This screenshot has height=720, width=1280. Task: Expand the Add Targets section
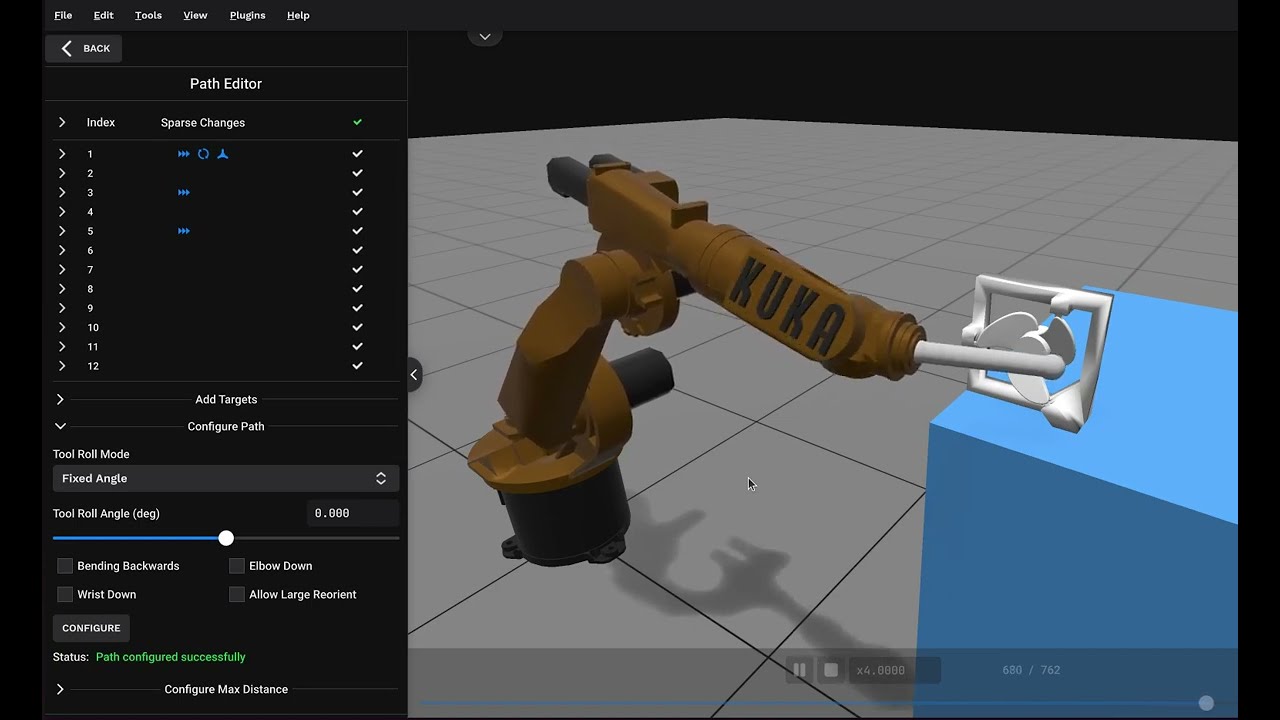(226, 399)
